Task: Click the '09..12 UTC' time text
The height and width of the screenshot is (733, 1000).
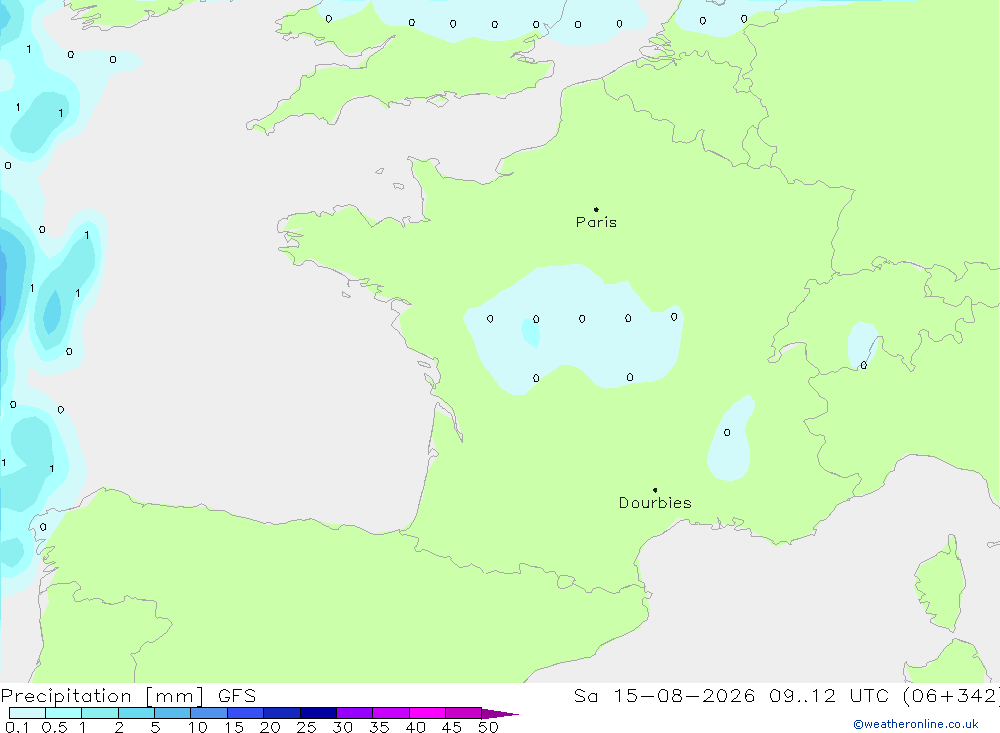Action: [830, 696]
